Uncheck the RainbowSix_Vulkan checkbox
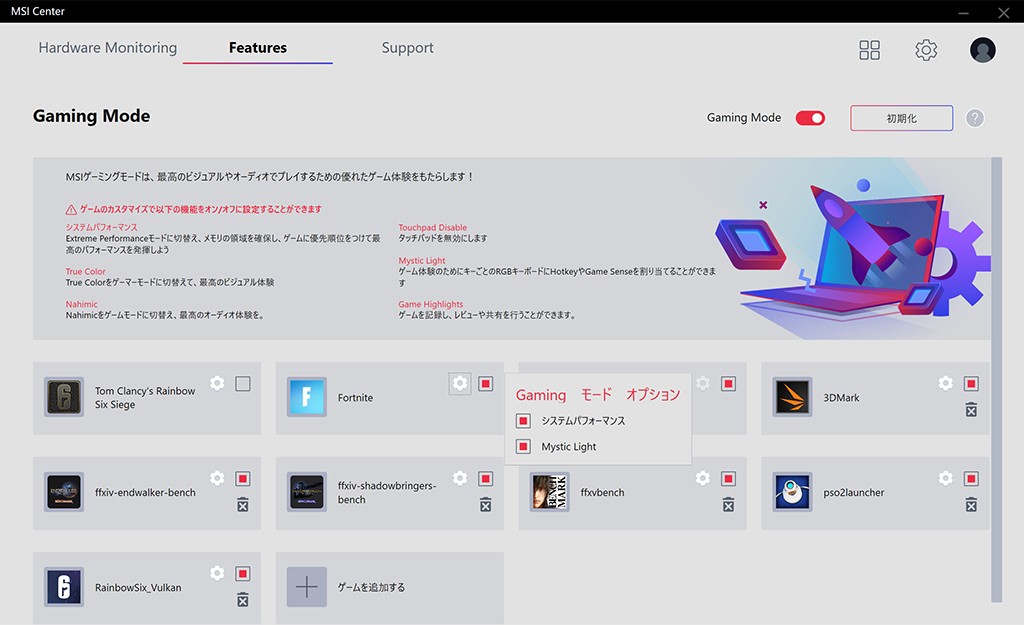The height and width of the screenshot is (625, 1024). 242,573
